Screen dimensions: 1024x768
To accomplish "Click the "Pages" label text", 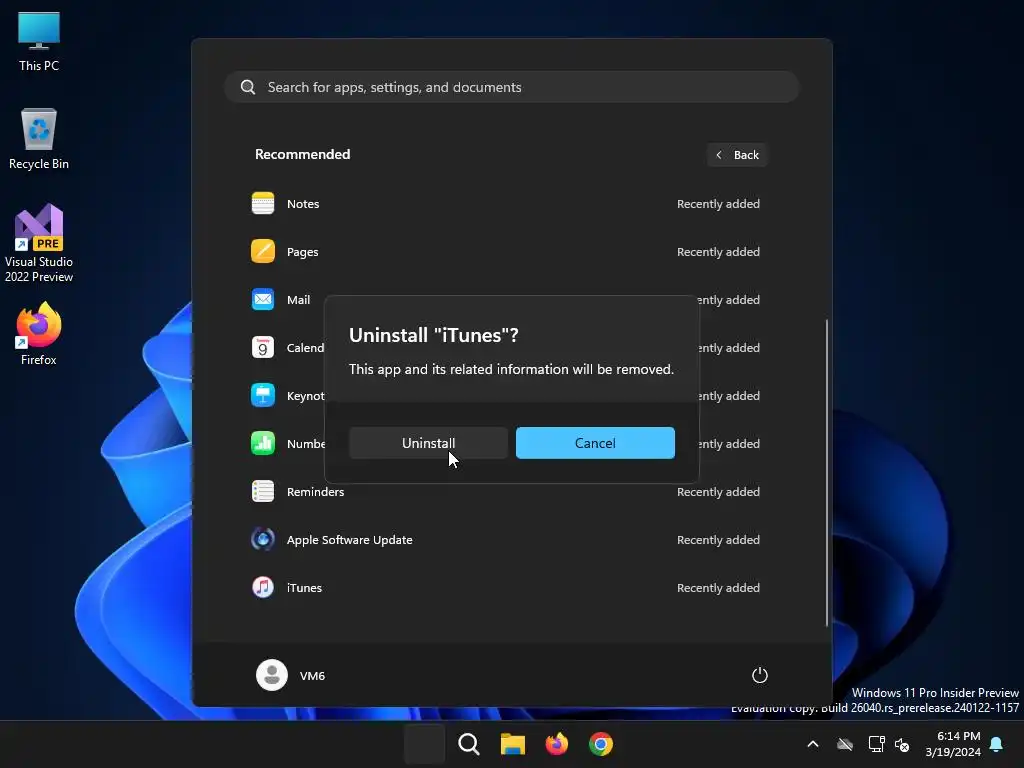I will coord(302,252).
